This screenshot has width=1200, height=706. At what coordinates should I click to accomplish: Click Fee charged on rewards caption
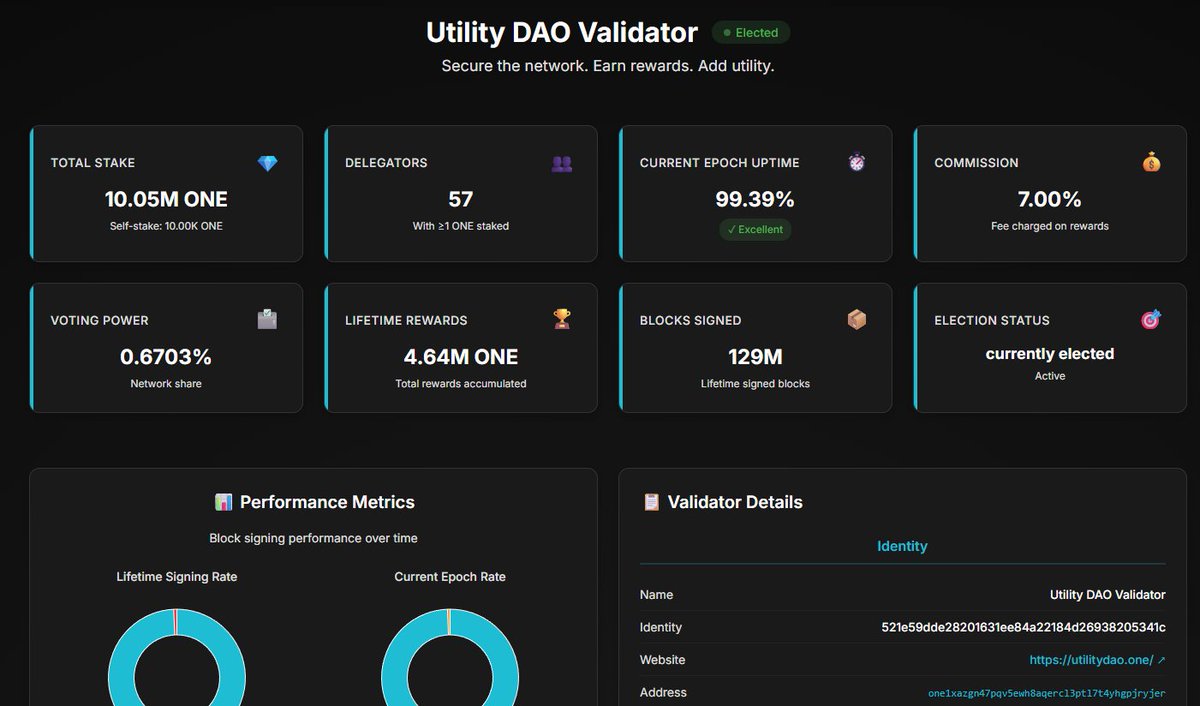point(1050,226)
